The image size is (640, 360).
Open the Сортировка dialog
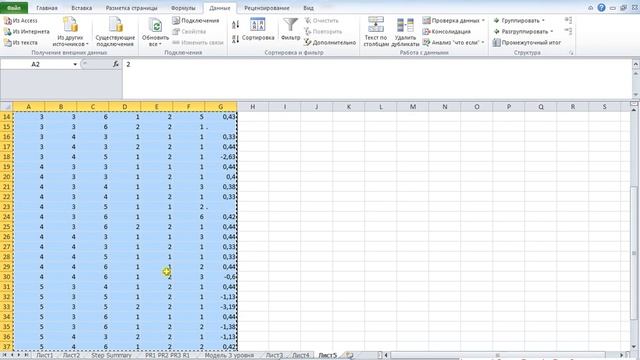pyautogui.click(x=258, y=29)
